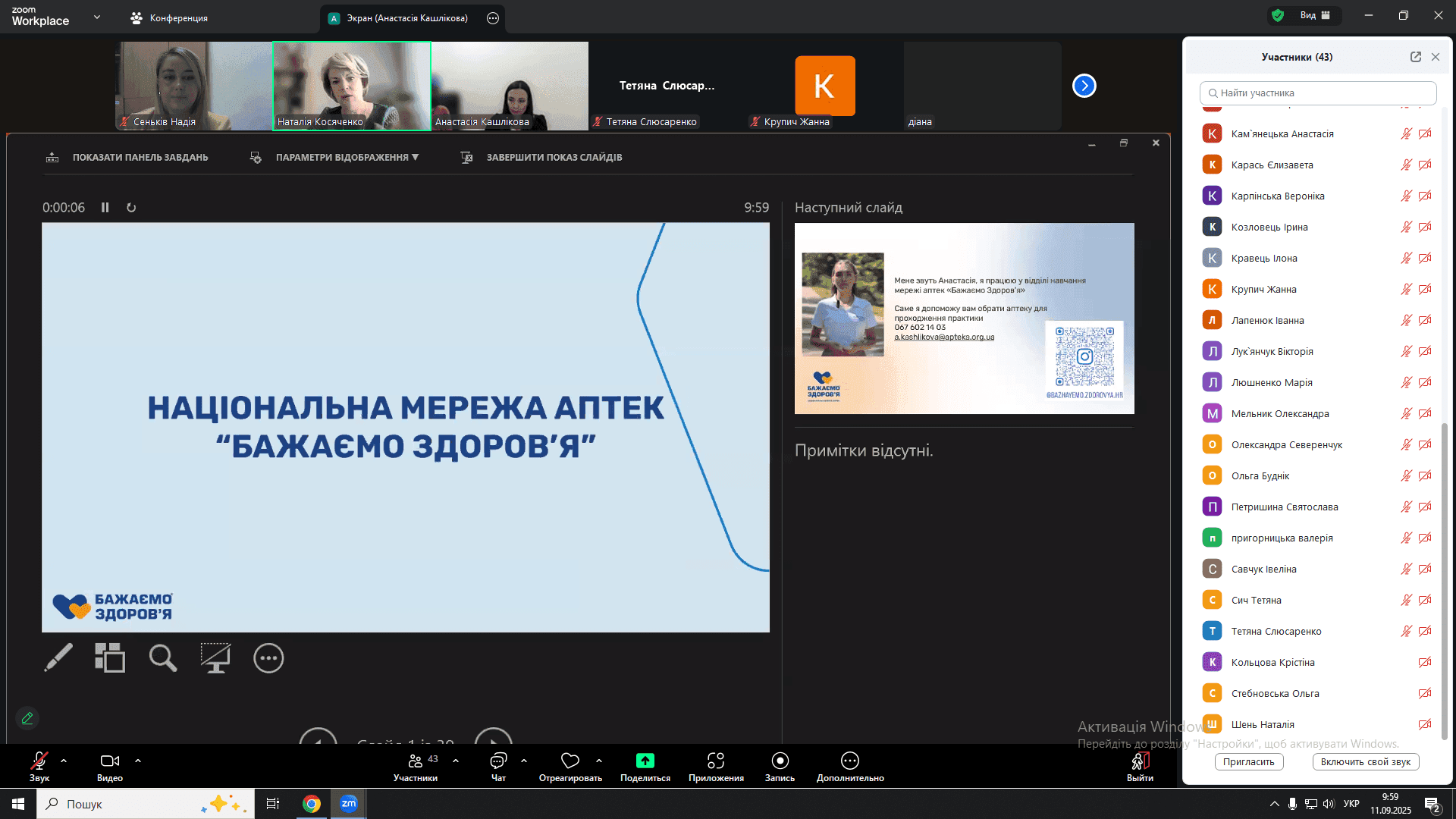Image resolution: width=1456 pixels, height=819 pixels.
Task: Toggle the Участники panel from the toolbar
Action: click(x=416, y=766)
